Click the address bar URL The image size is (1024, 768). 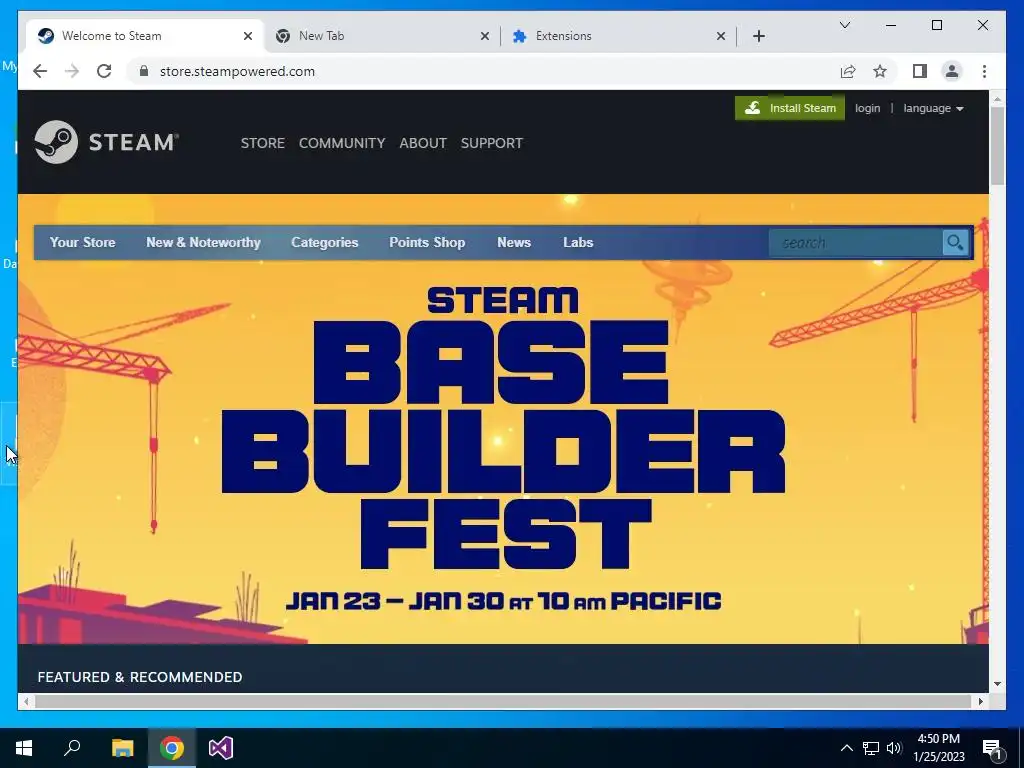237,71
